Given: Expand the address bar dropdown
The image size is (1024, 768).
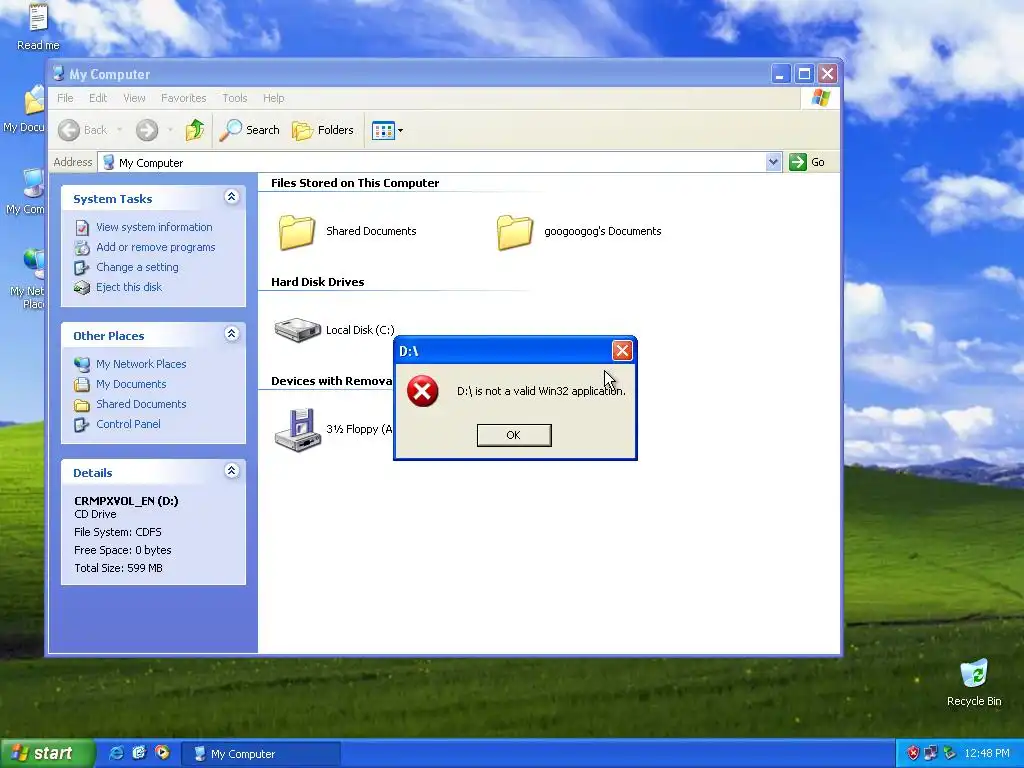Looking at the screenshot, I should tap(773, 162).
